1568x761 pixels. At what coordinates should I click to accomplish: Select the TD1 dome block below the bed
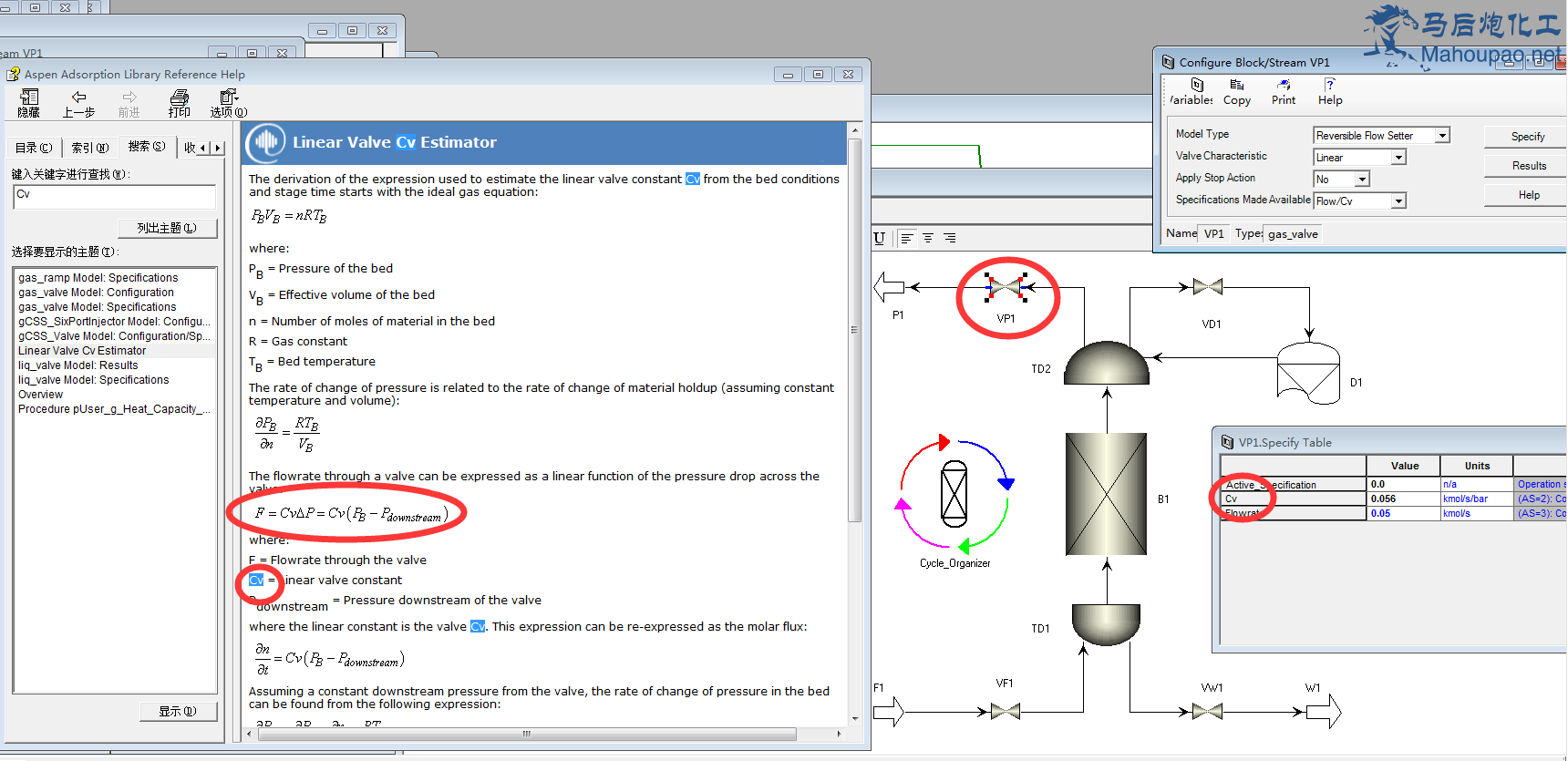[x=1106, y=625]
